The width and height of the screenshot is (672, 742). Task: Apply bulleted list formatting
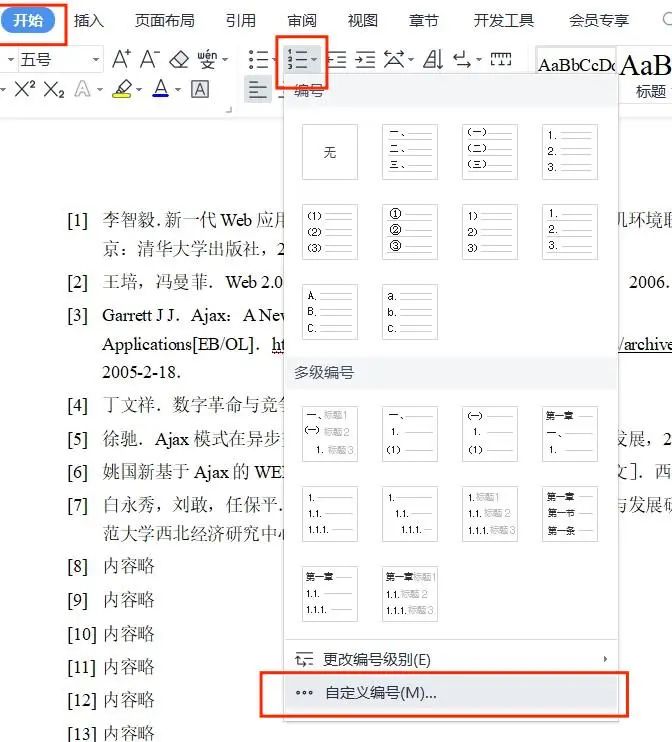pyautogui.click(x=258, y=60)
